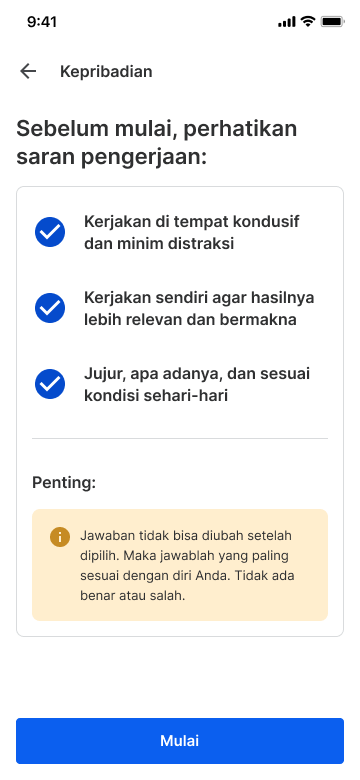
Task: Toggle checkmark beside 'Jujur, apa adanya'
Action: (50, 384)
